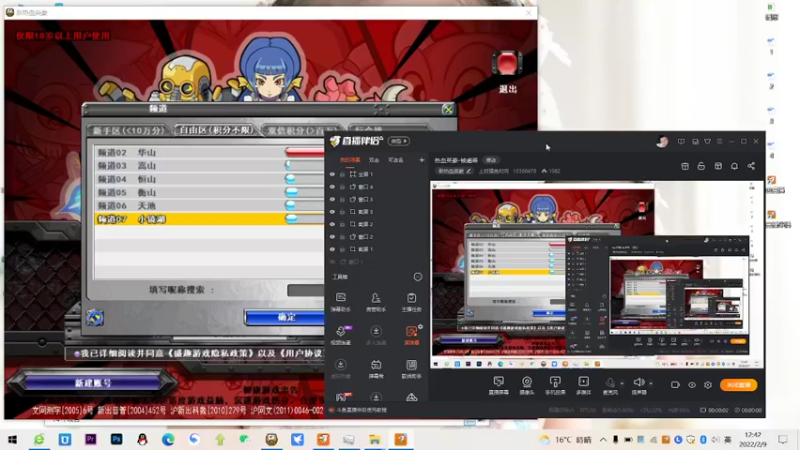This screenshot has width=800, height=450.
Task: Add a screen capture source from bottom bar
Action: [498, 385]
